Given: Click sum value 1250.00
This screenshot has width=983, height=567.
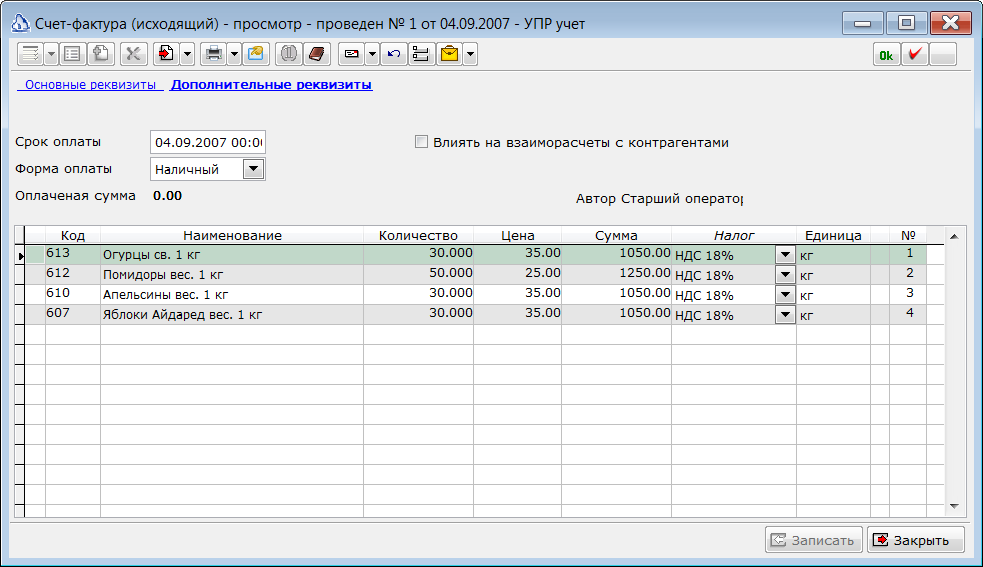Looking at the screenshot, I should tap(616, 274).
